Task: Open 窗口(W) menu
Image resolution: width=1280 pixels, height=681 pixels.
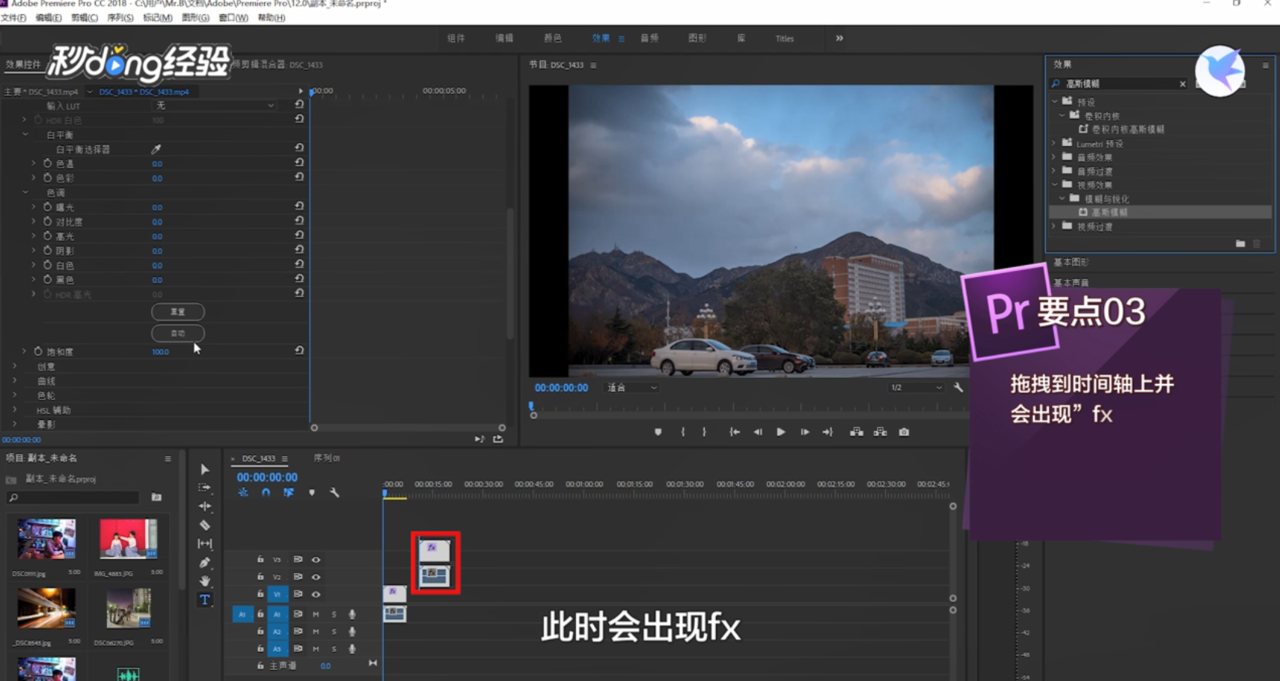Action: pyautogui.click(x=233, y=18)
